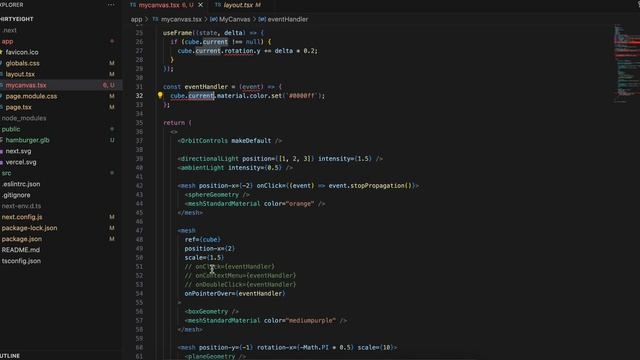Image resolution: width=640 pixels, height=360 pixels.
Task: Click the useFrame call on line 25
Action: click(x=177, y=33)
